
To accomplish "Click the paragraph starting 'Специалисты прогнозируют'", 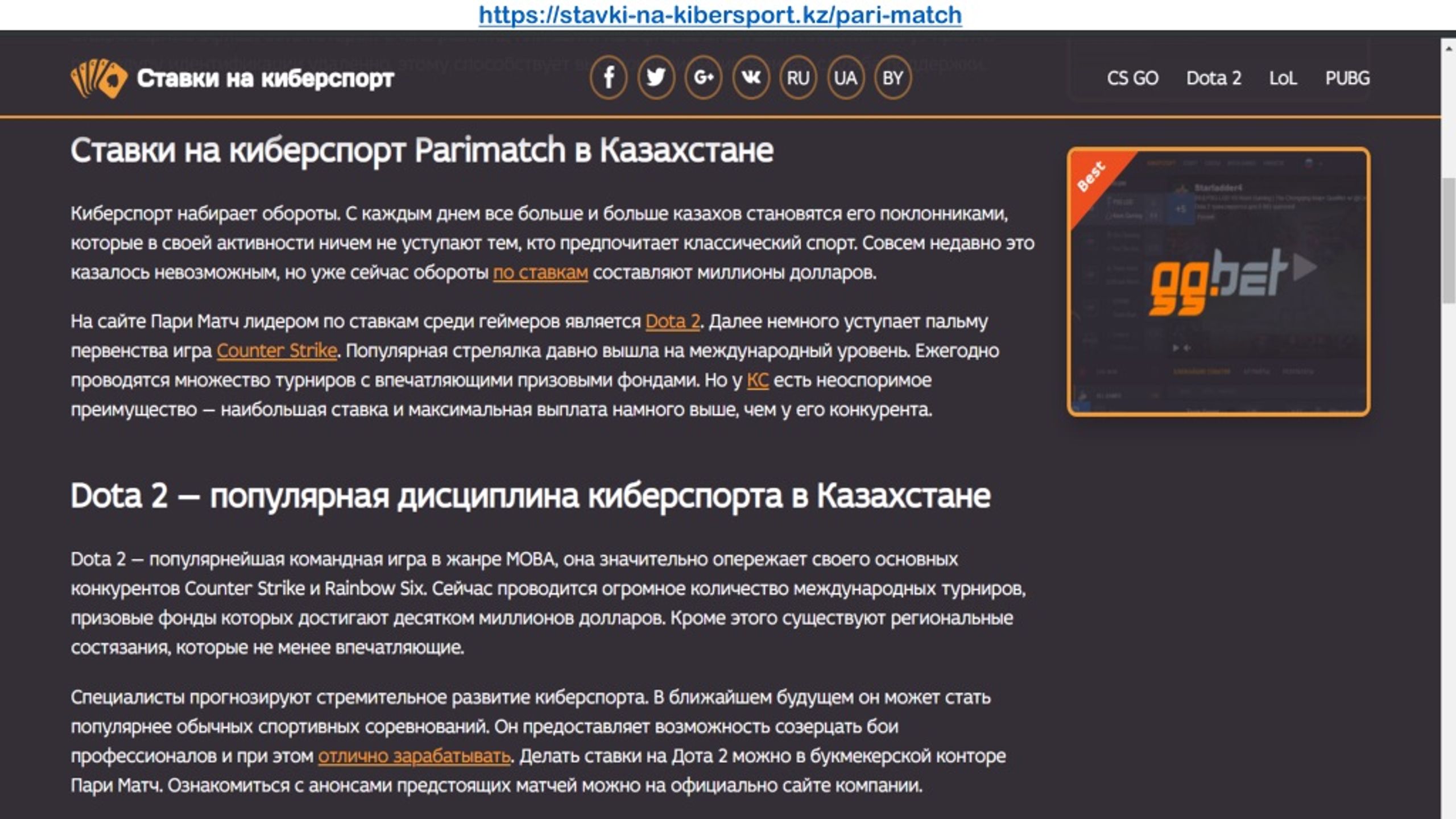I will (538, 741).
